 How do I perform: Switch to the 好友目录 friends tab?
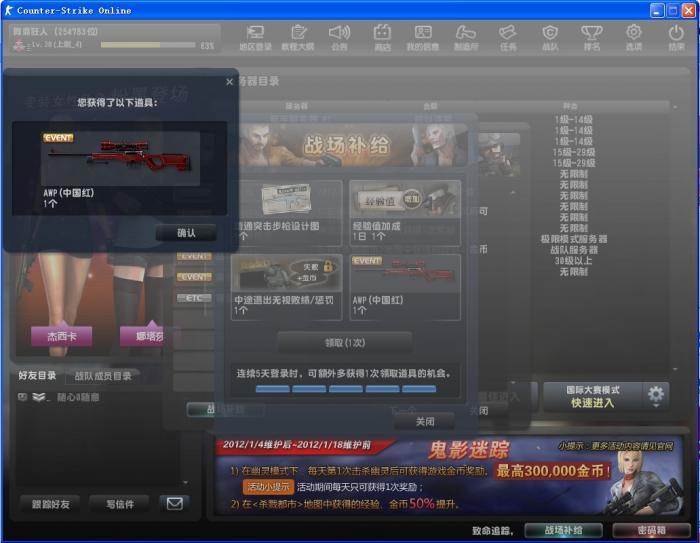click(x=37, y=376)
